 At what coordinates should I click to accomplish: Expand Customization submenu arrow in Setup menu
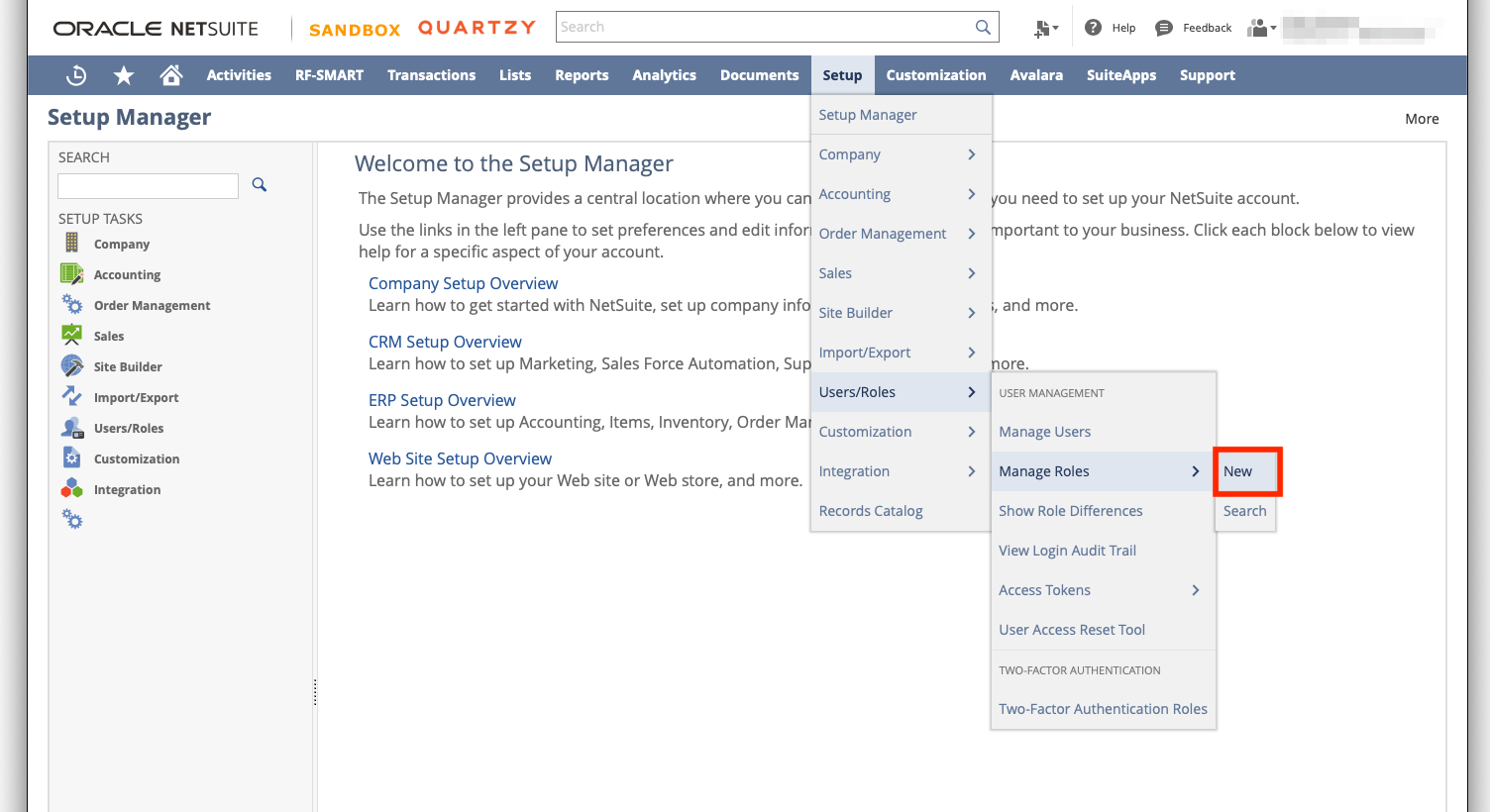pos(972,432)
